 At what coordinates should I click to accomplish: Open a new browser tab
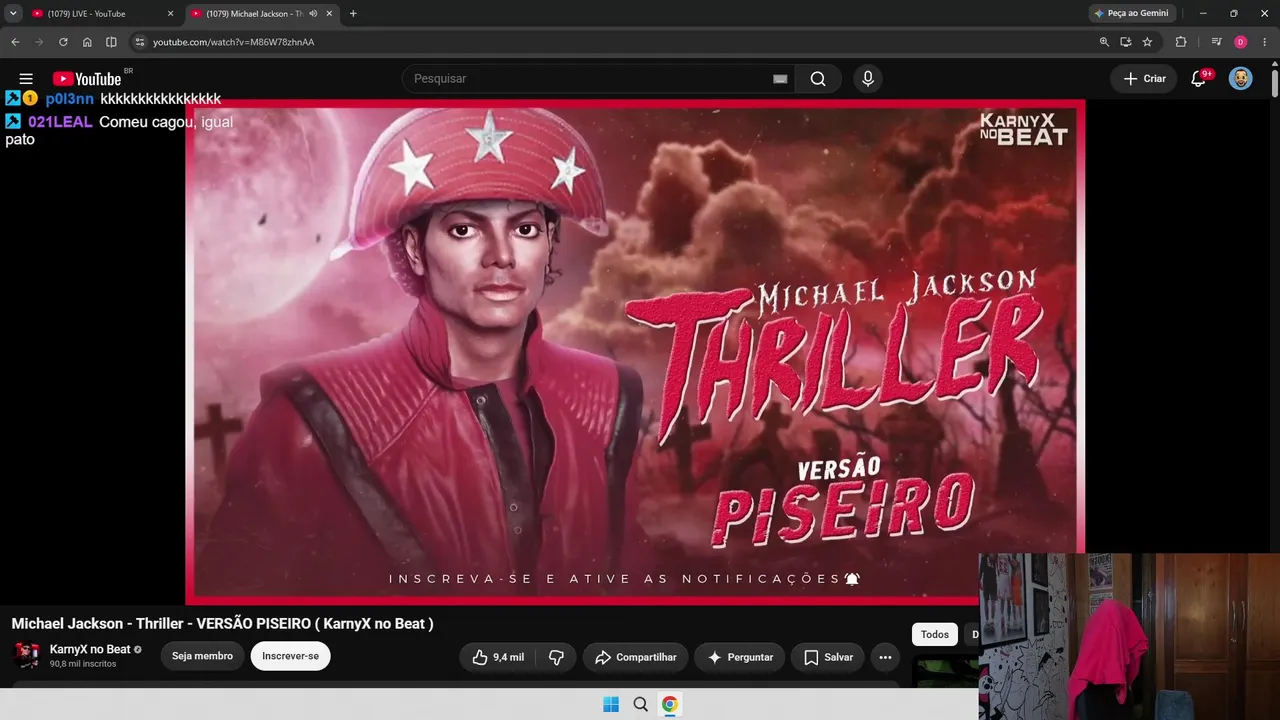[x=353, y=14]
